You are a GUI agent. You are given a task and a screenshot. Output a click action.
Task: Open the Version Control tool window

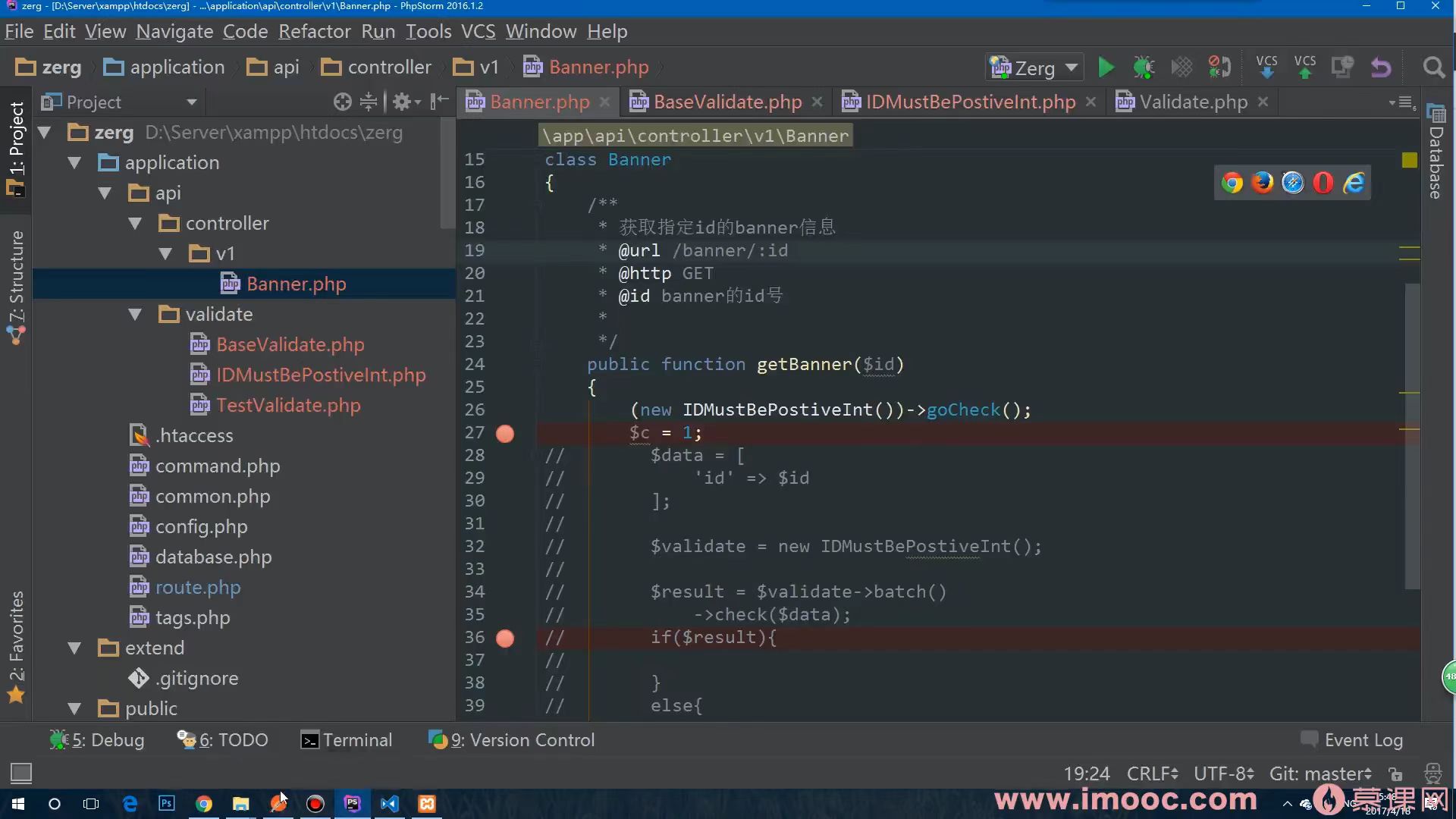511,740
